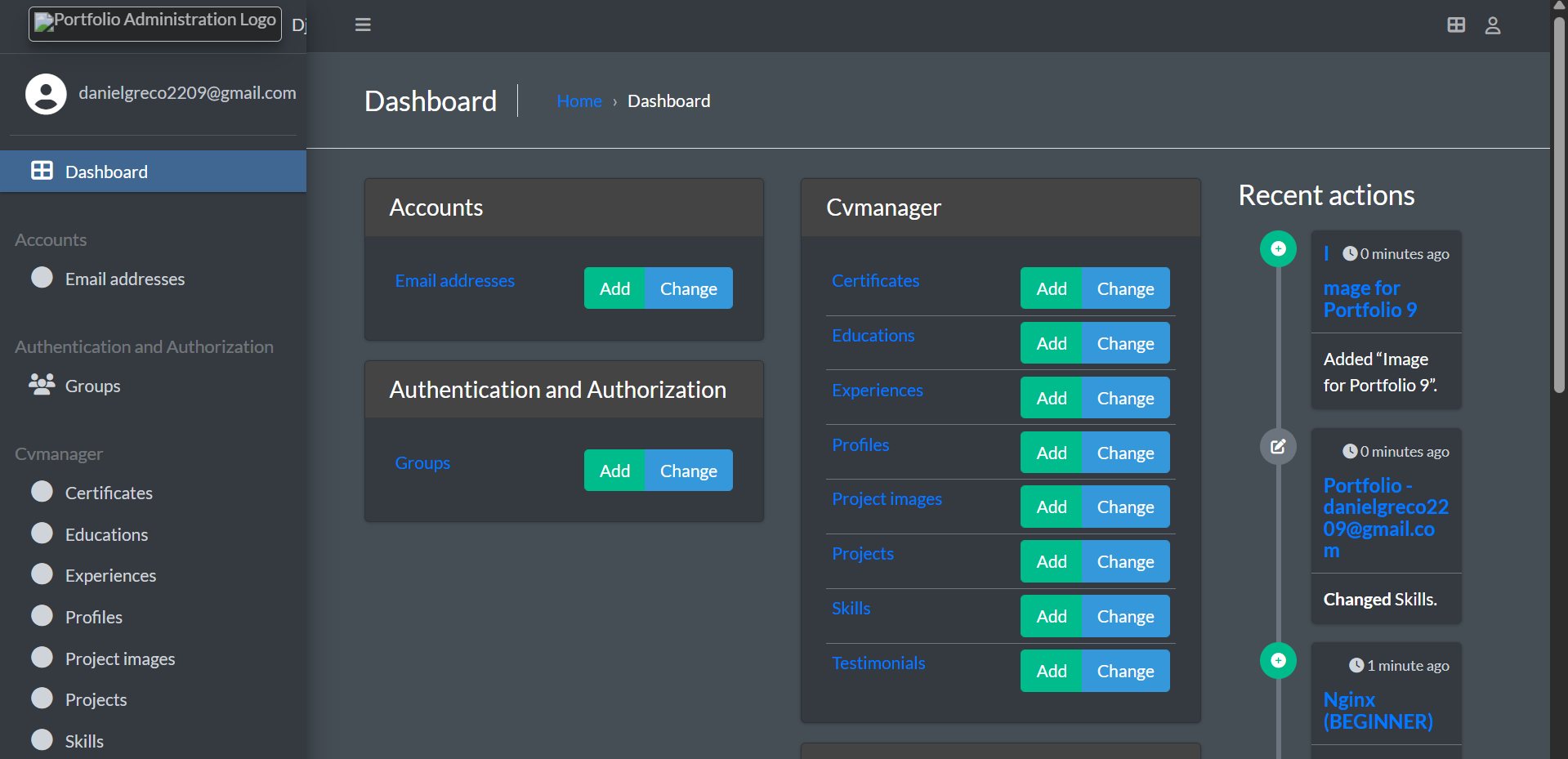Add a new Project

[1052, 561]
